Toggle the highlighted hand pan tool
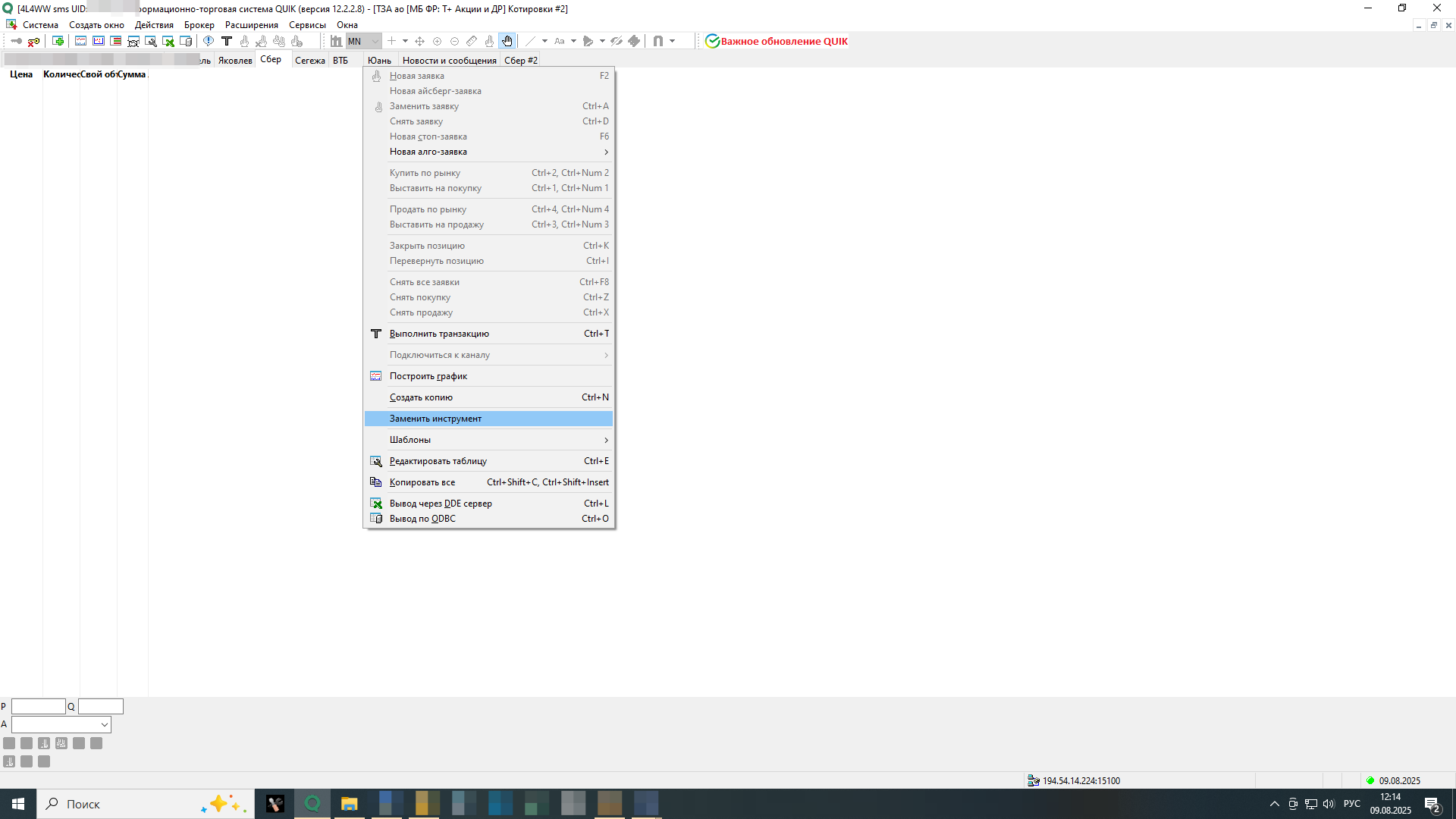 click(x=507, y=41)
